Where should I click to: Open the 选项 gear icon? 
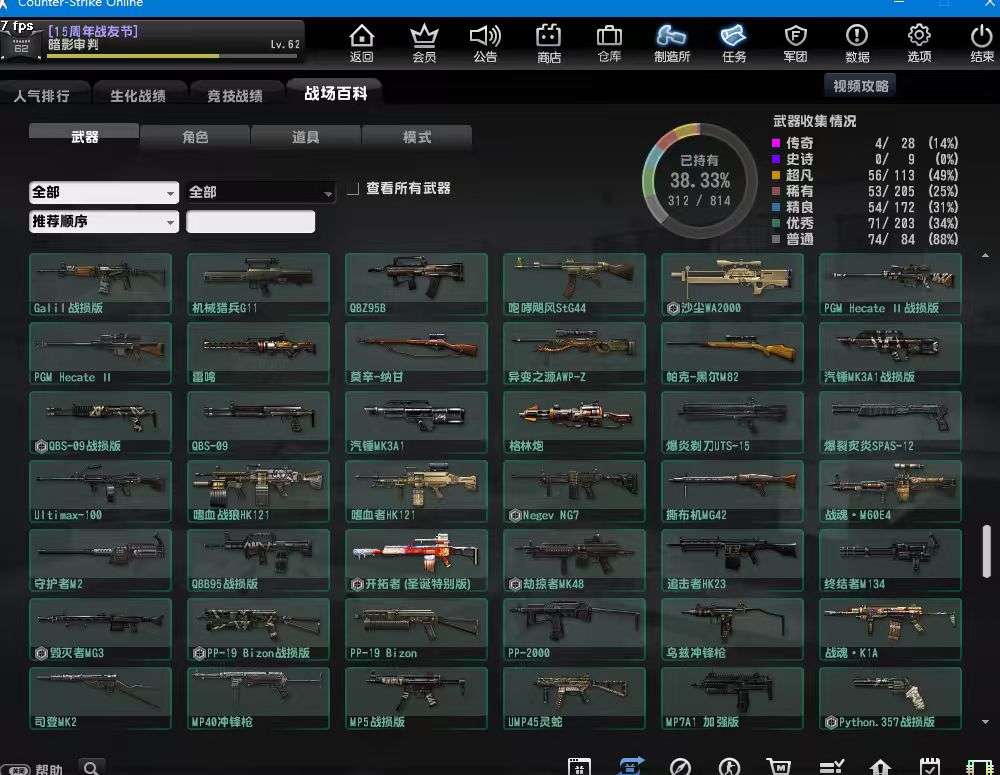pyautogui.click(x=919, y=43)
